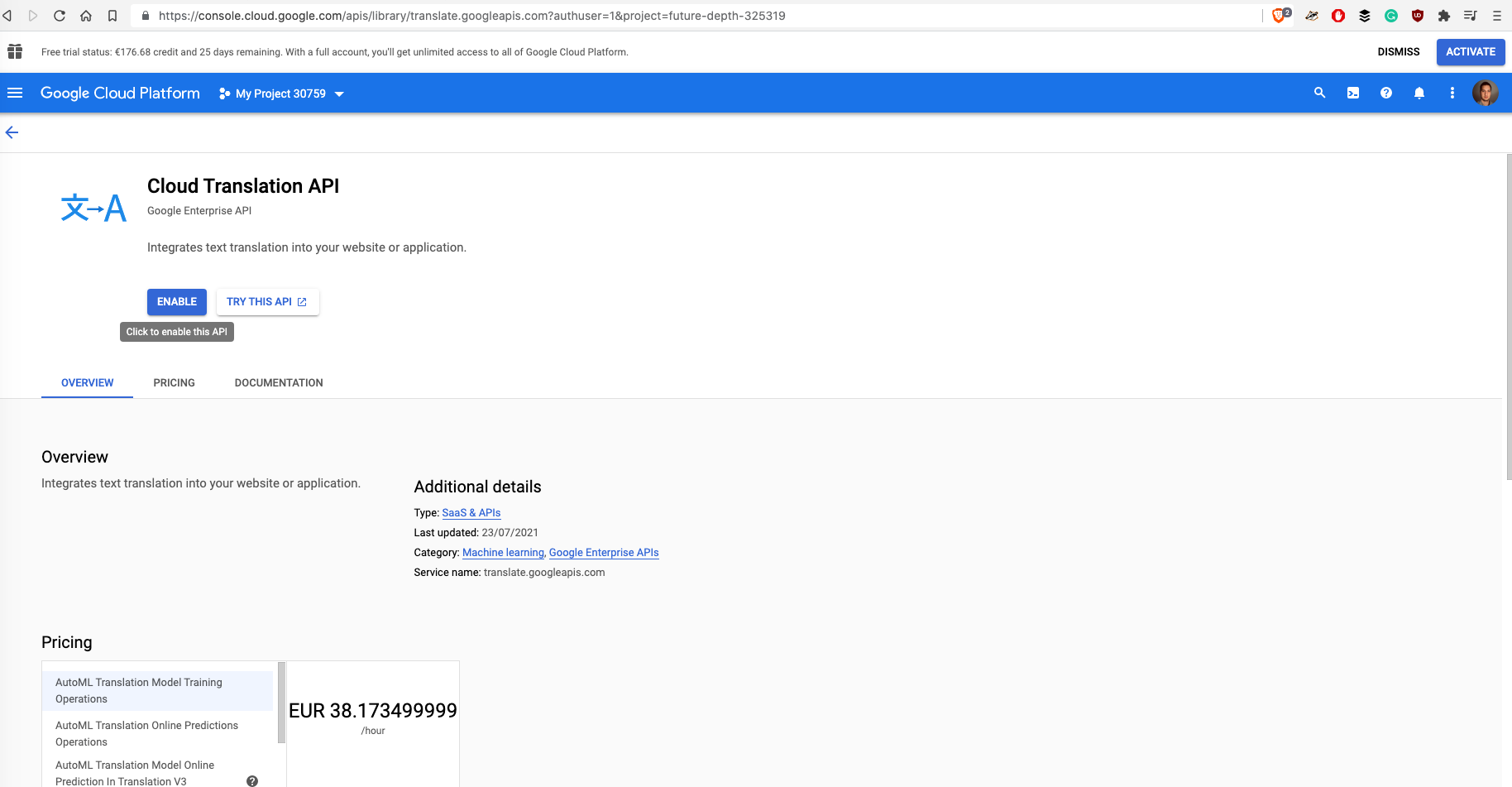Click the gift icon beside free trial status

(x=15, y=51)
